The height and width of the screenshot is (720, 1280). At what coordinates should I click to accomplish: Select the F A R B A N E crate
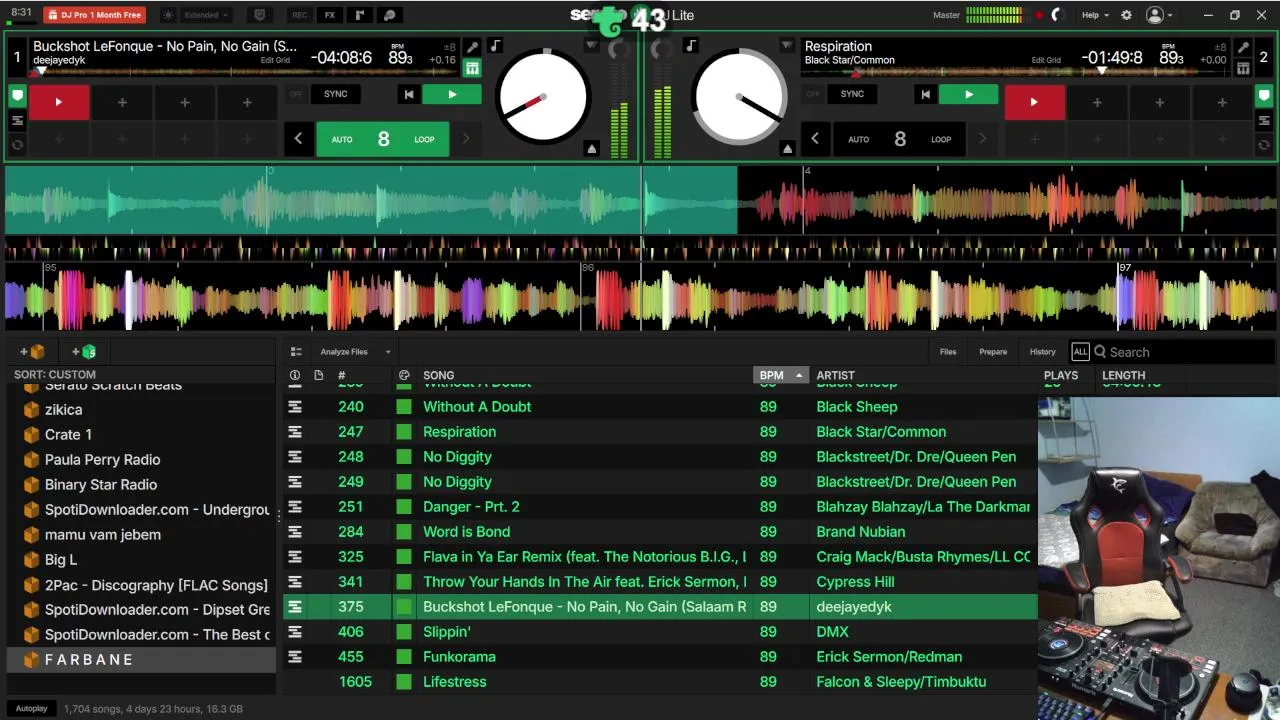click(x=141, y=660)
